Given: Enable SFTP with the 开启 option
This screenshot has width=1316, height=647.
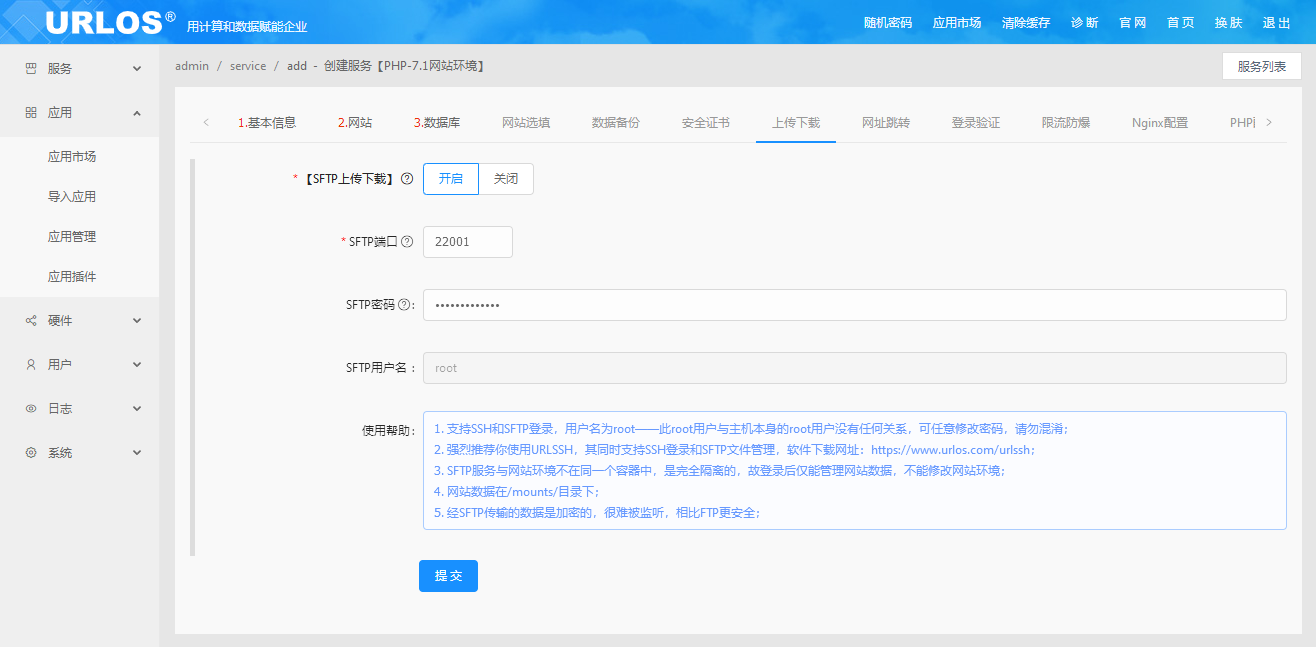Looking at the screenshot, I should pyautogui.click(x=451, y=179).
